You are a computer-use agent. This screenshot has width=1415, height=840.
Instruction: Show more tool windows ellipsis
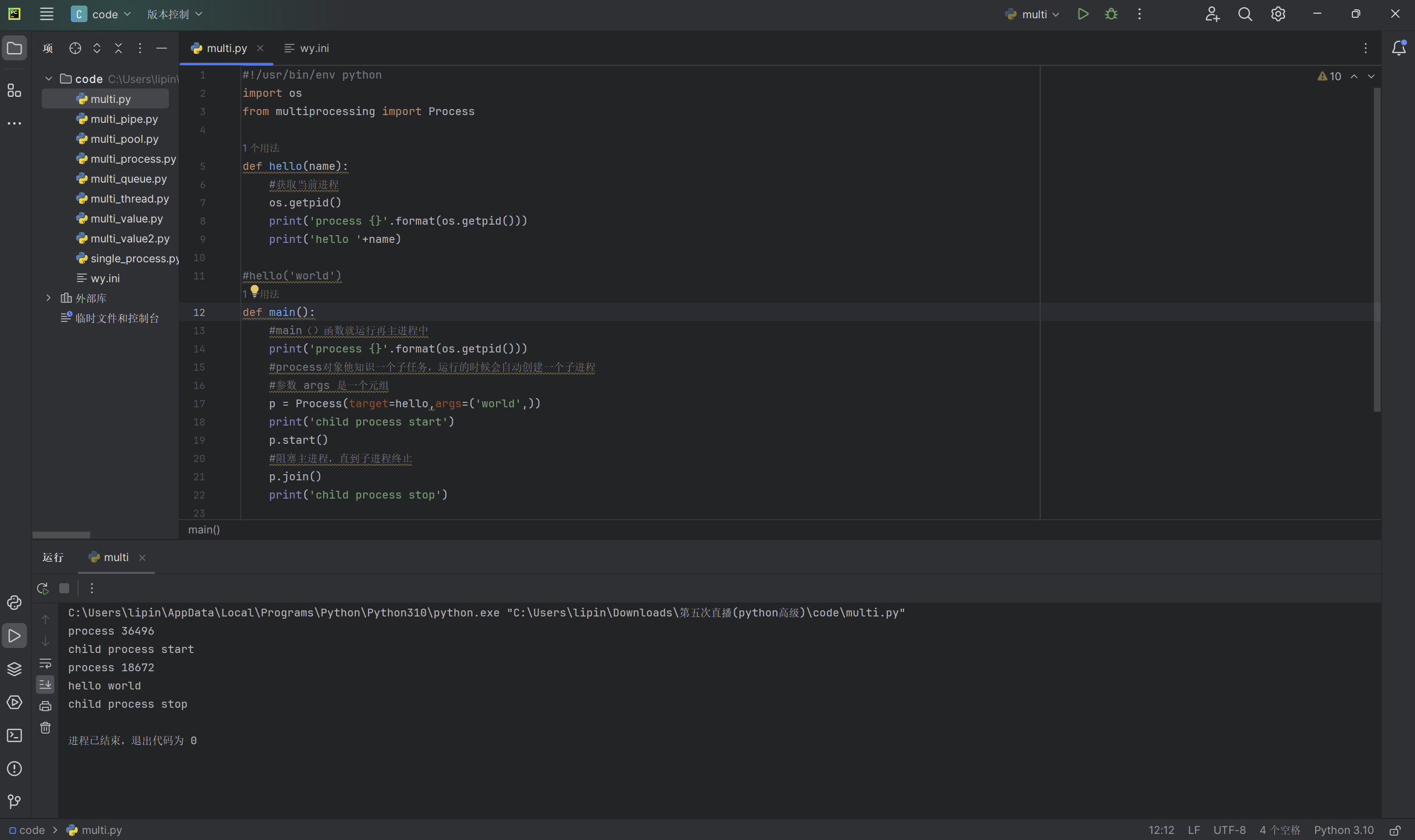[14, 123]
